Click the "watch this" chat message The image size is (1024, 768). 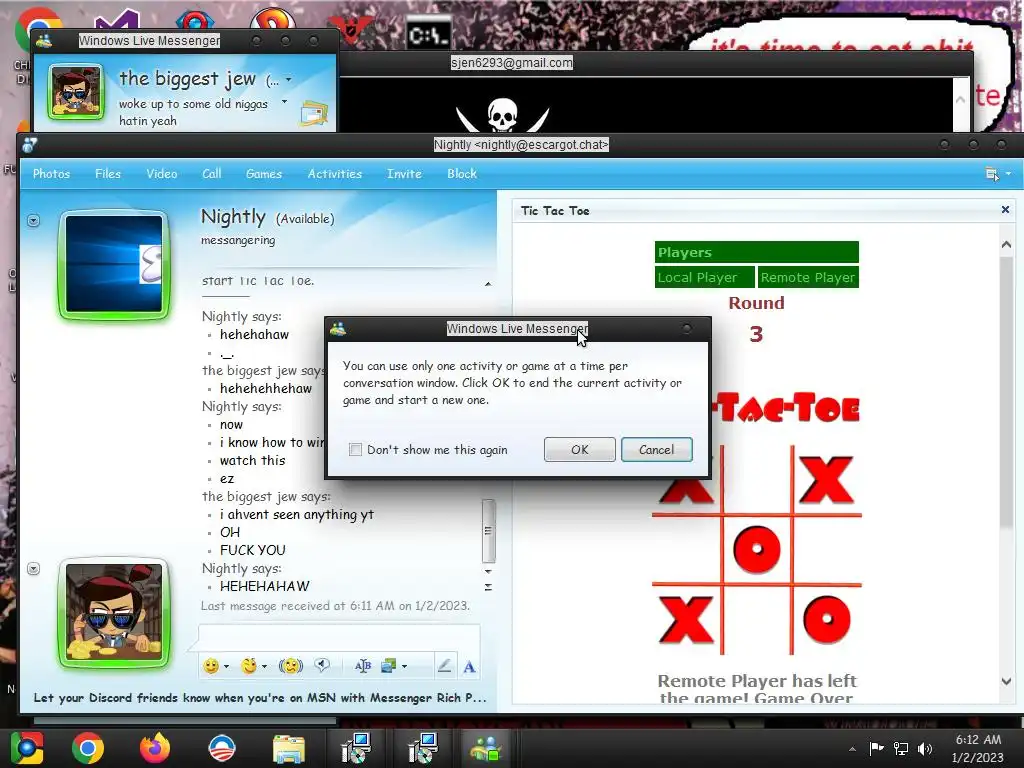(253, 460)
